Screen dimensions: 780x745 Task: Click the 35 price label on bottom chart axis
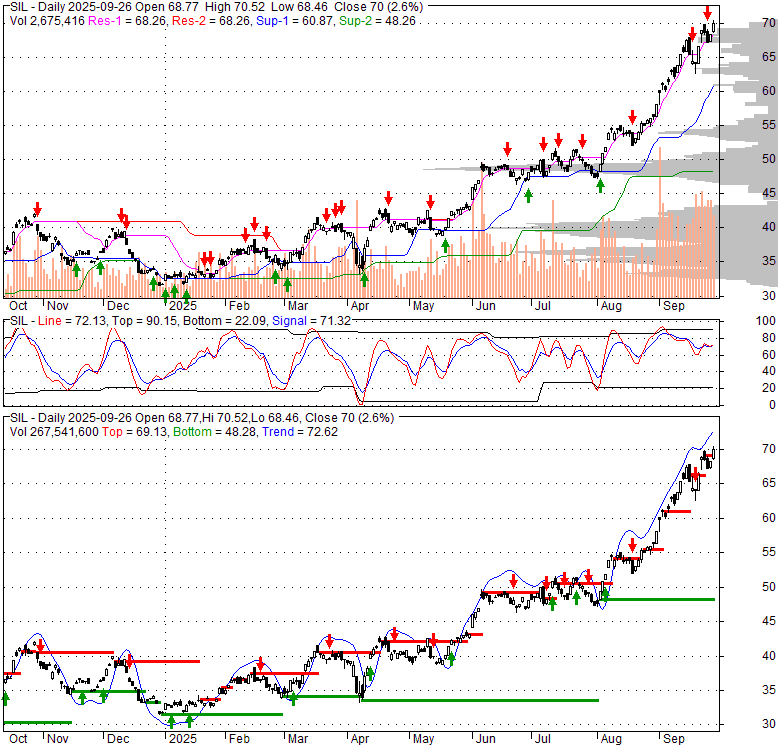coord(769,690)
